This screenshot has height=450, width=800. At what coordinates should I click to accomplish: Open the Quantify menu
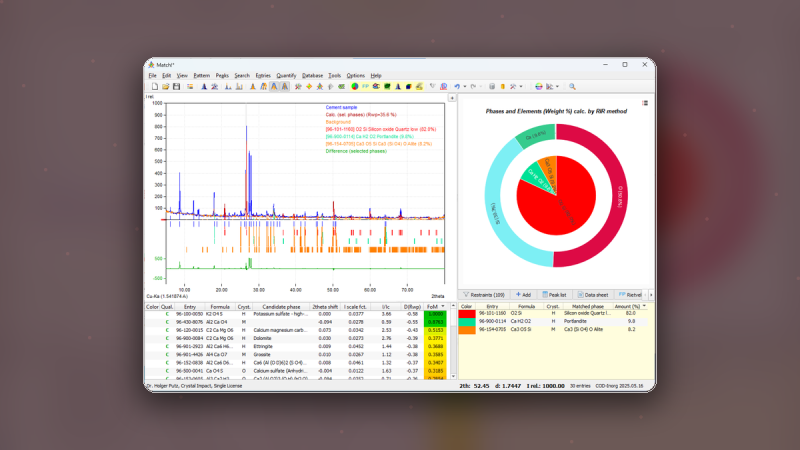(286, 76)
